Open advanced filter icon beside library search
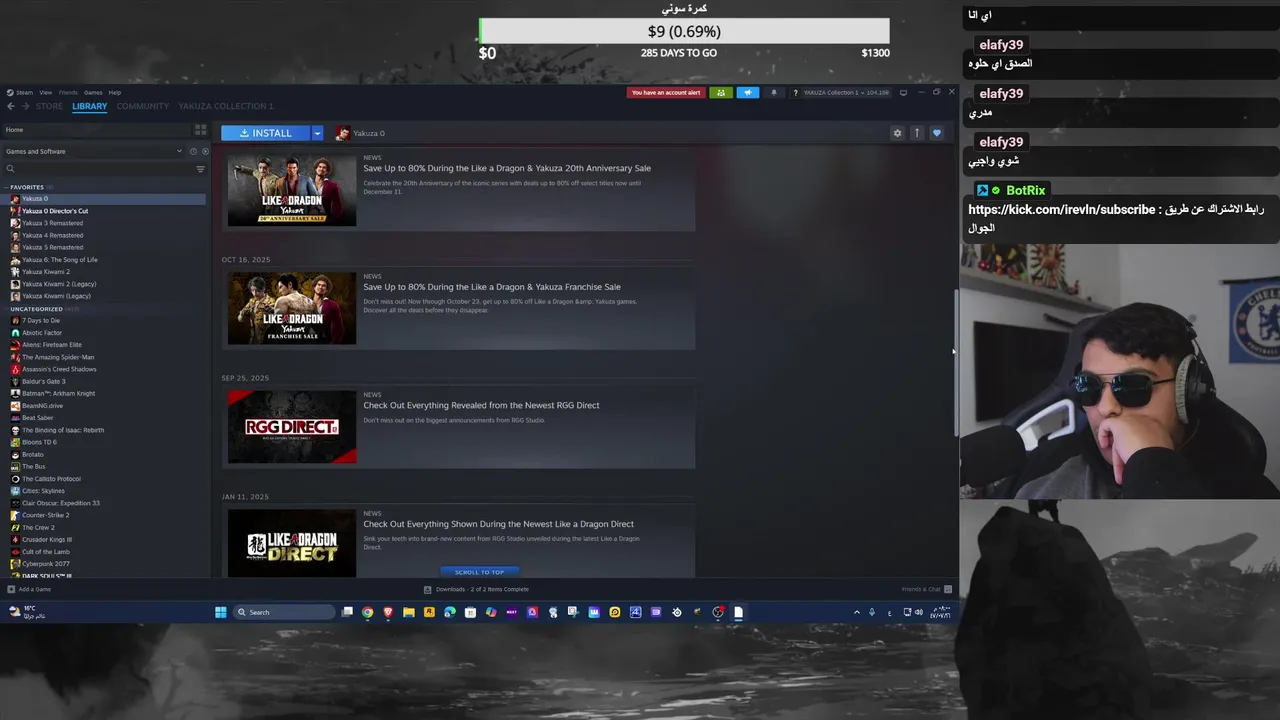The width and height of the screenshot is (1280, 720). tap(200, 169)
